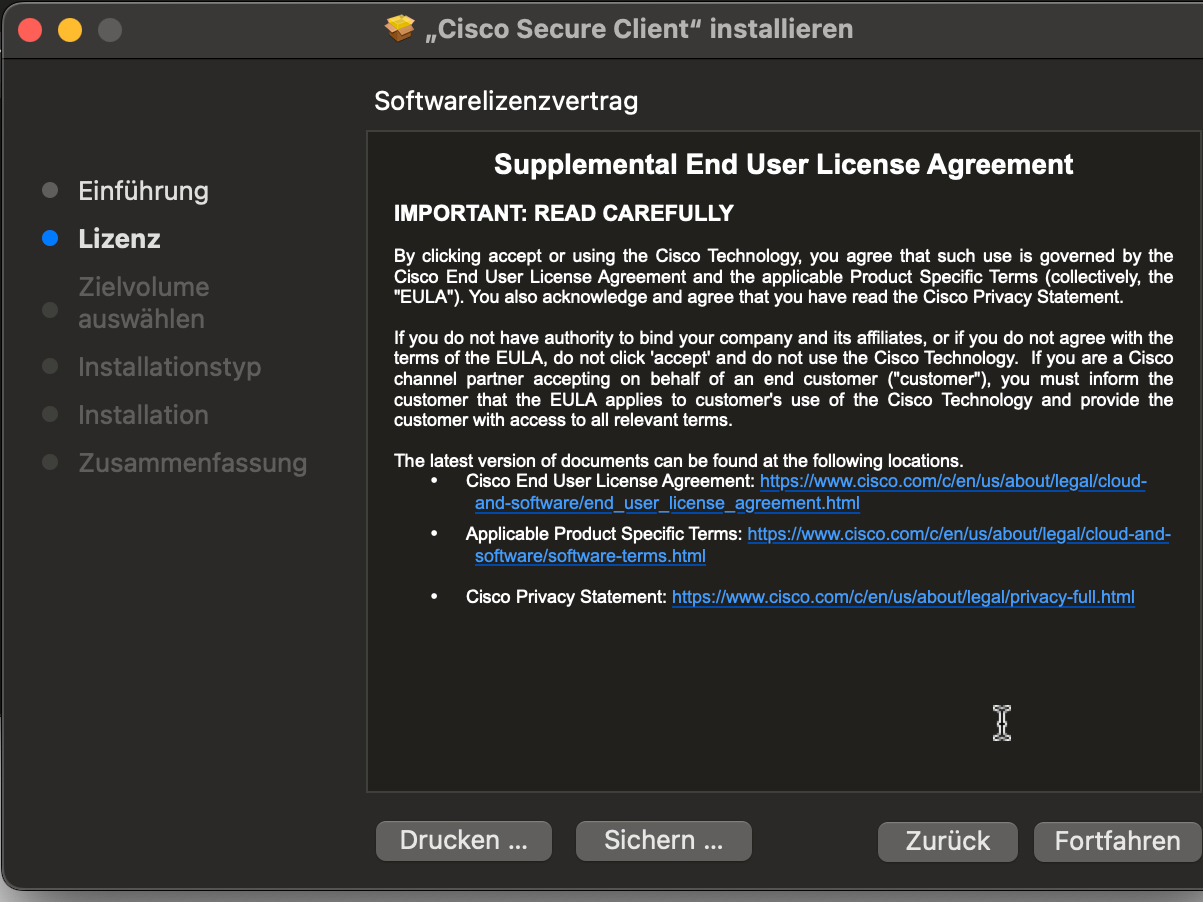Click the package icon in the title bar
1203x902 pixels.
tap(400, 29)
